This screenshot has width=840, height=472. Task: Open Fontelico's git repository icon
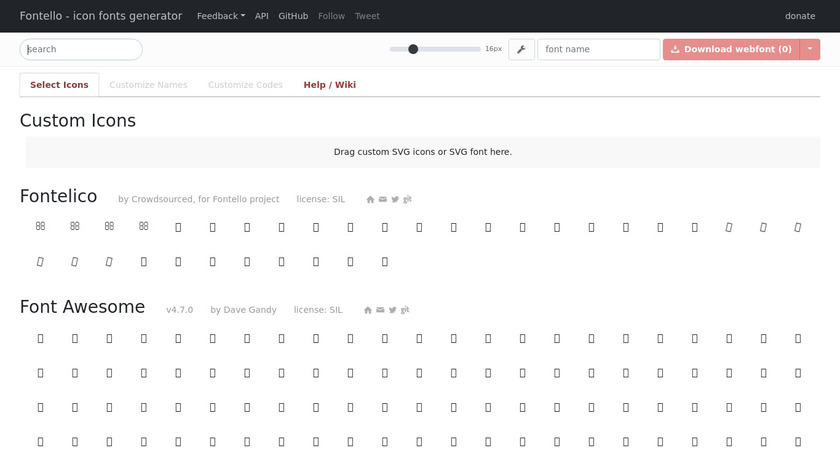point(407,199)
